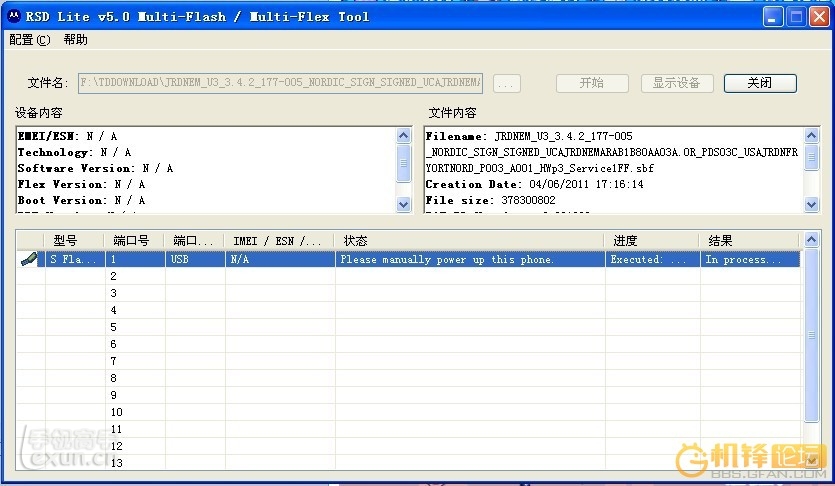Click the 显示设备 show device button

tap(677, 83)
